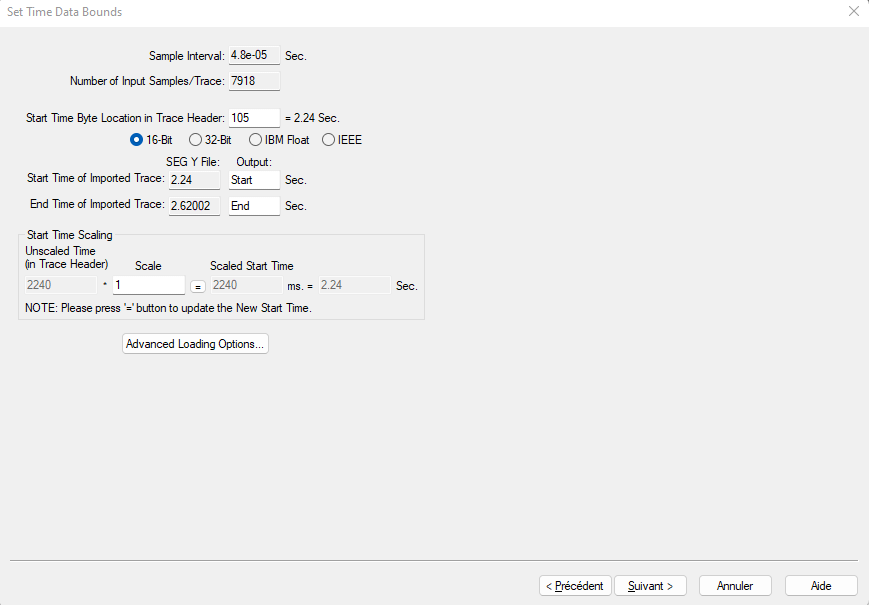Viewport: 869px width, 605px height.
Task: Open Advanced Loading Options
Action: [195, 344]
